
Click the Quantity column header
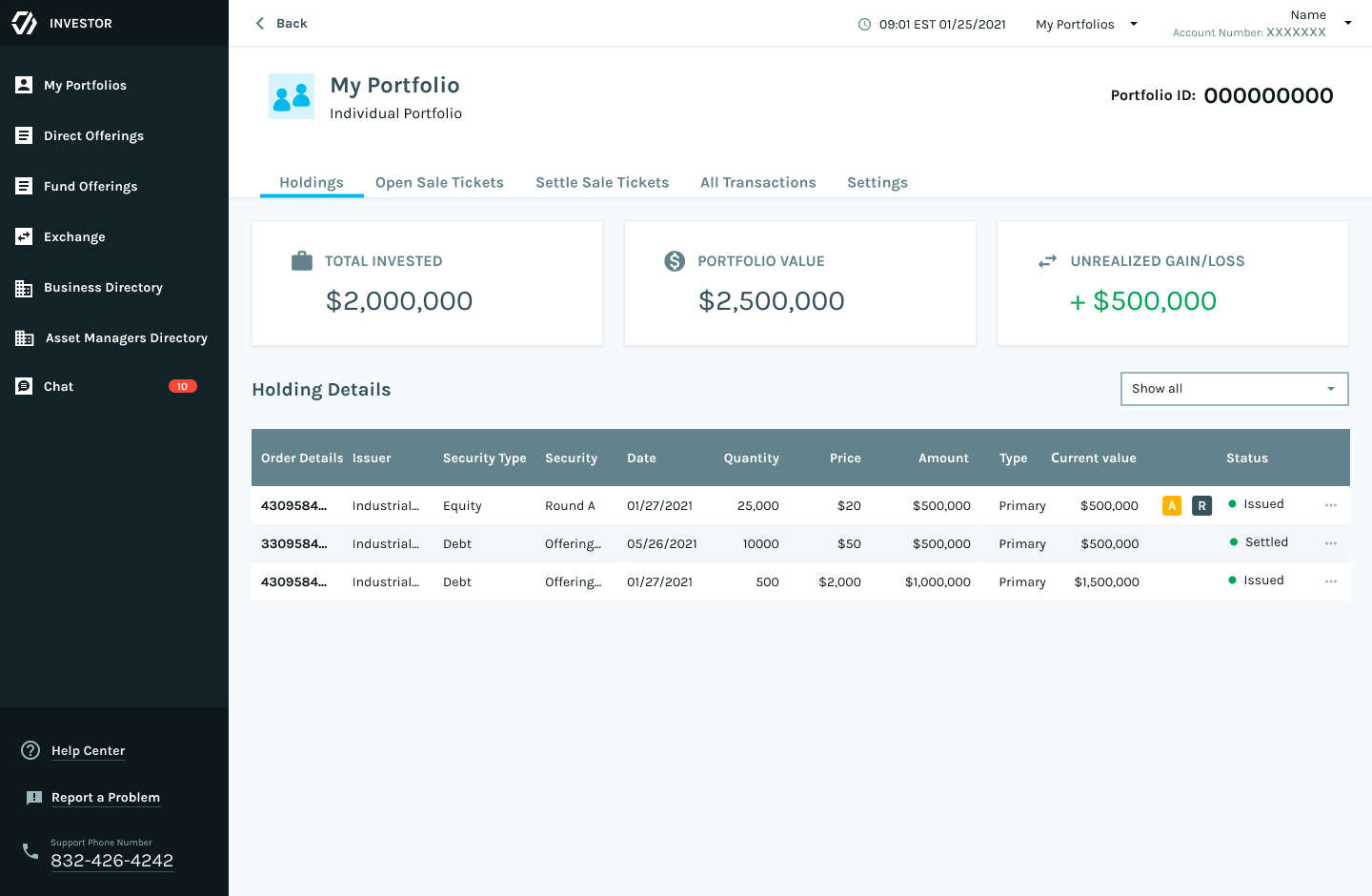tap(751, 458)
